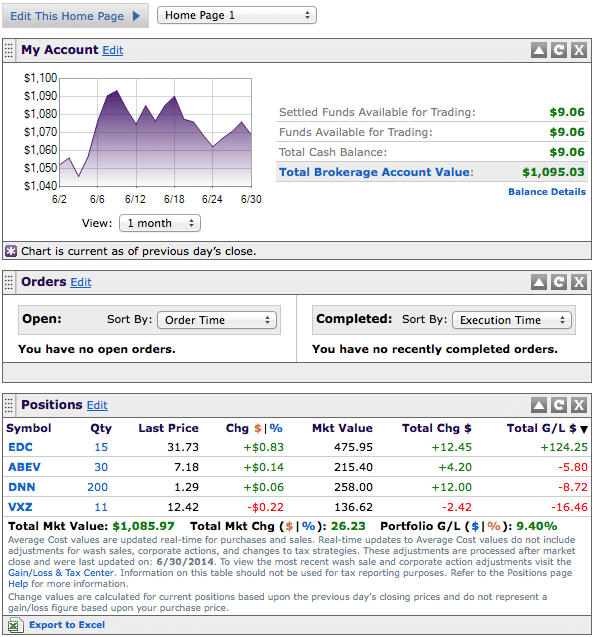Image resolution: width=597 pixels, height=637 pixels.
Task: Click the account value chart area
Action: coord(156,133)
